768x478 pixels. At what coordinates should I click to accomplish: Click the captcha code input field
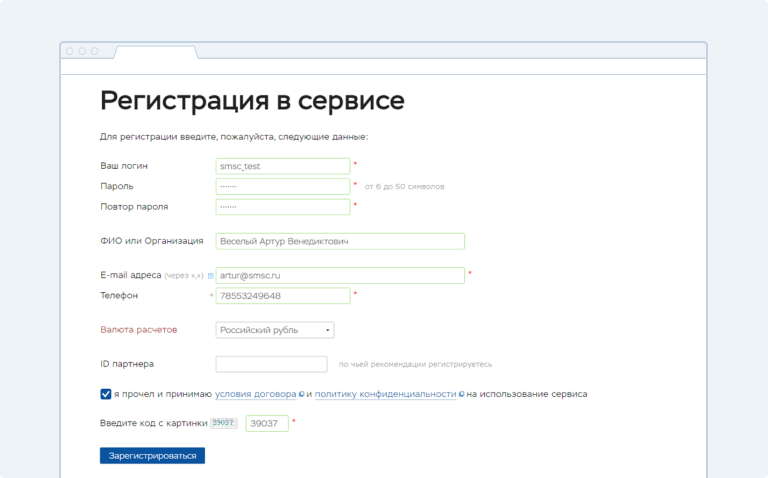(x=267, y=423)
